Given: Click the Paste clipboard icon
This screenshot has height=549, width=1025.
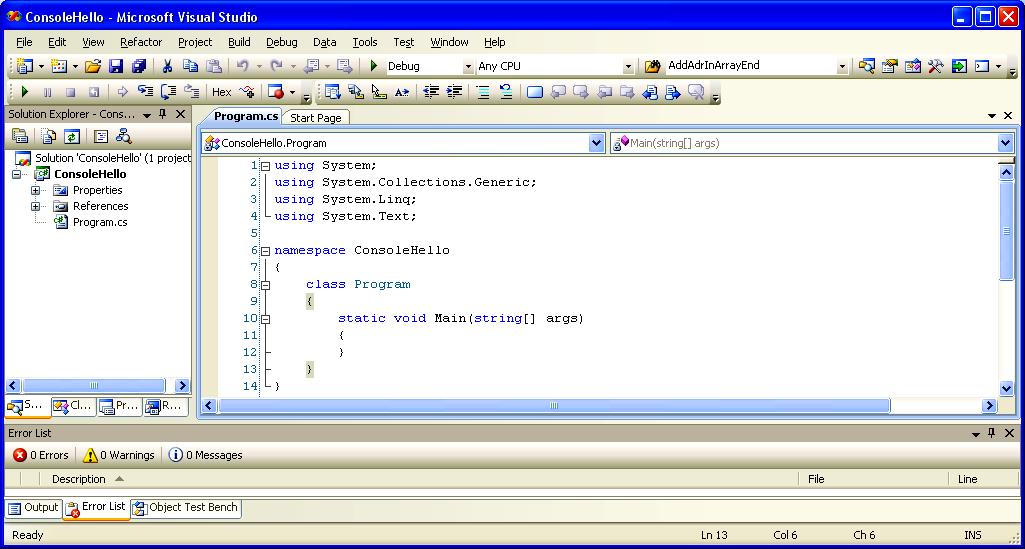Looking at the screenshot, I should click(x=213, y=66).
